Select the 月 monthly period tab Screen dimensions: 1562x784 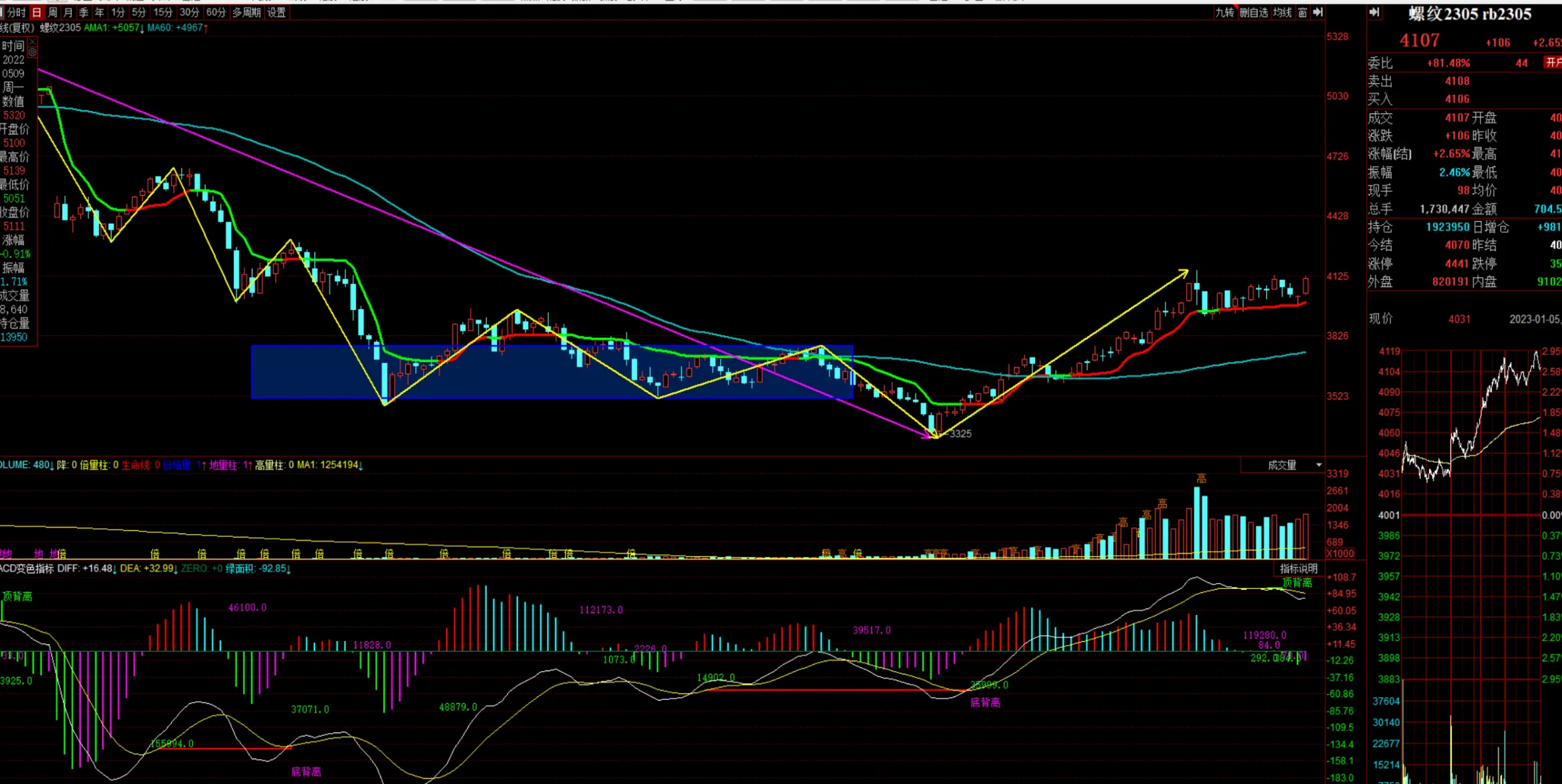coord(68,12)
